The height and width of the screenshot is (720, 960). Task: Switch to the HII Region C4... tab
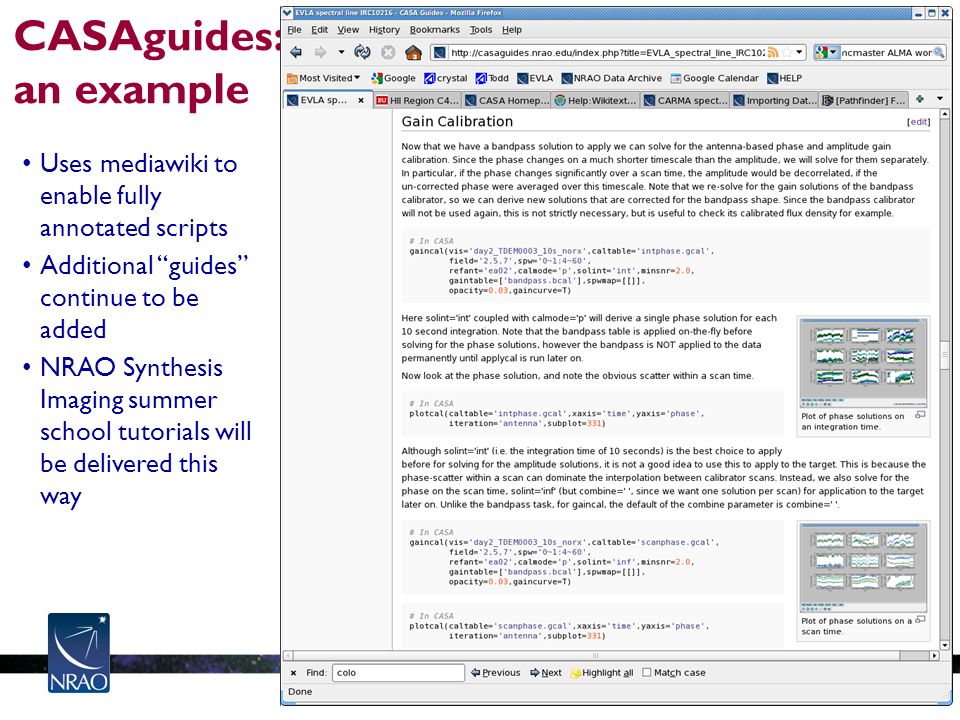point(417,100)
